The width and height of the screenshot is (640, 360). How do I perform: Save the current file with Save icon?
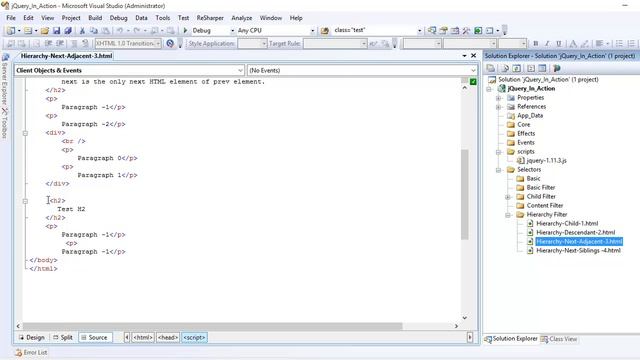coord(56,31)
